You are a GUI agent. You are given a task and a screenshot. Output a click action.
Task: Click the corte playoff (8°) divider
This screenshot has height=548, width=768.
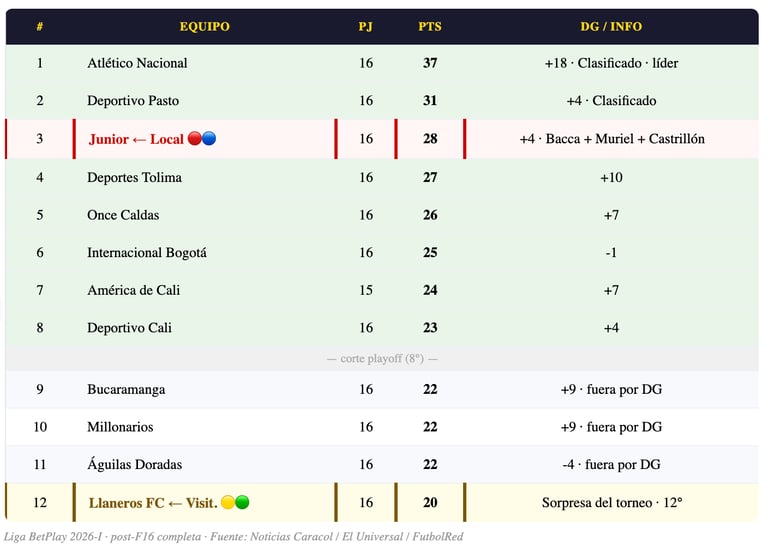[x=382, y=358]
